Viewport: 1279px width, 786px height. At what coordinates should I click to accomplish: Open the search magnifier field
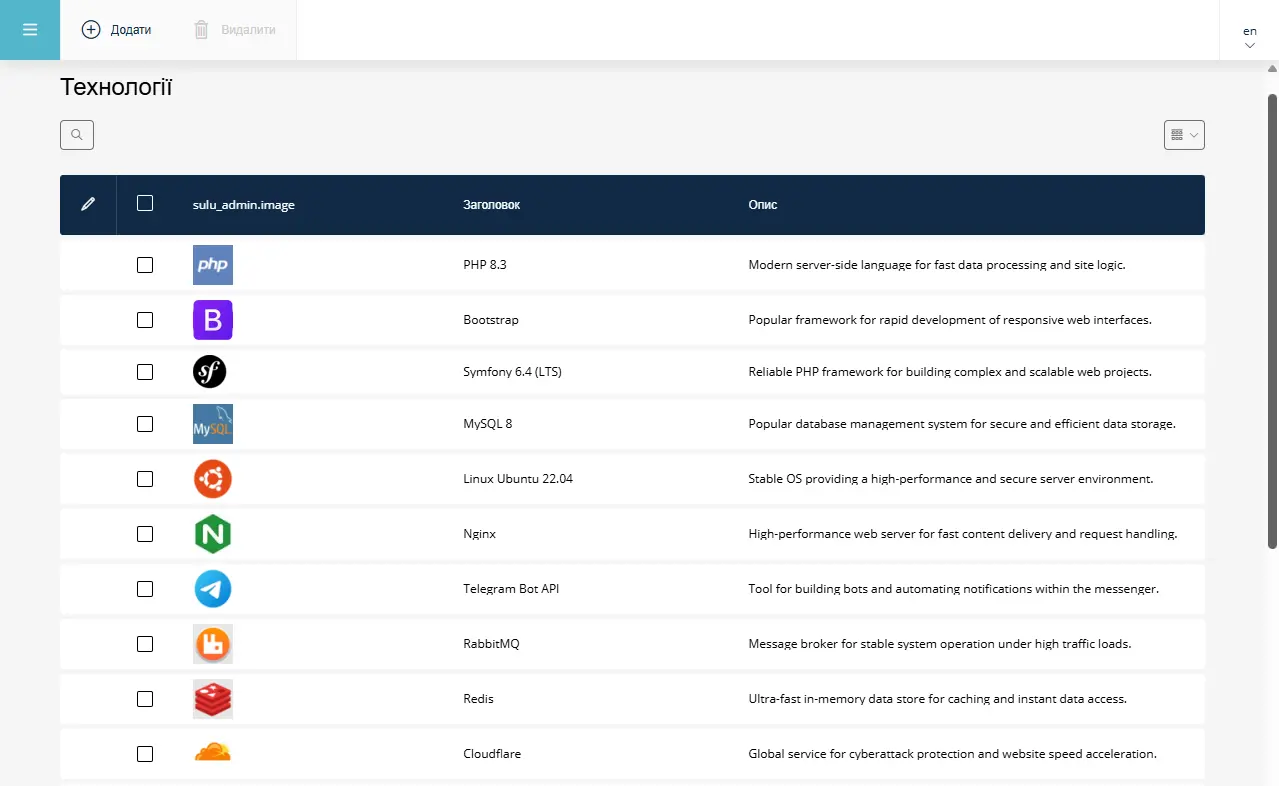(x=77, y=135)
